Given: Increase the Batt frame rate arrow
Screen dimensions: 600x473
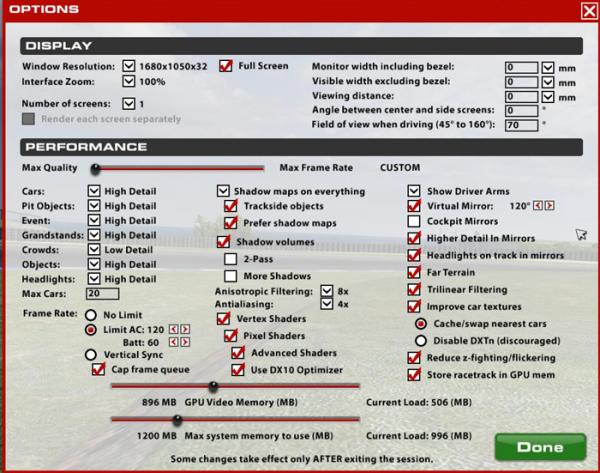Looking at the screenshot, I should coord(183,341).
